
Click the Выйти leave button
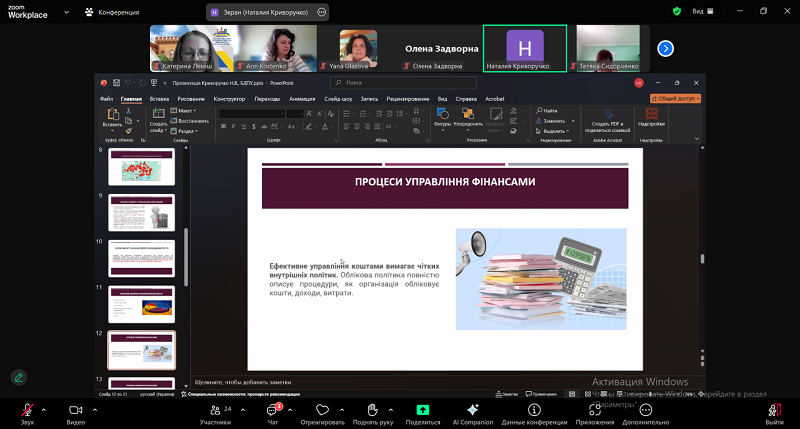[x=775, y=410]
